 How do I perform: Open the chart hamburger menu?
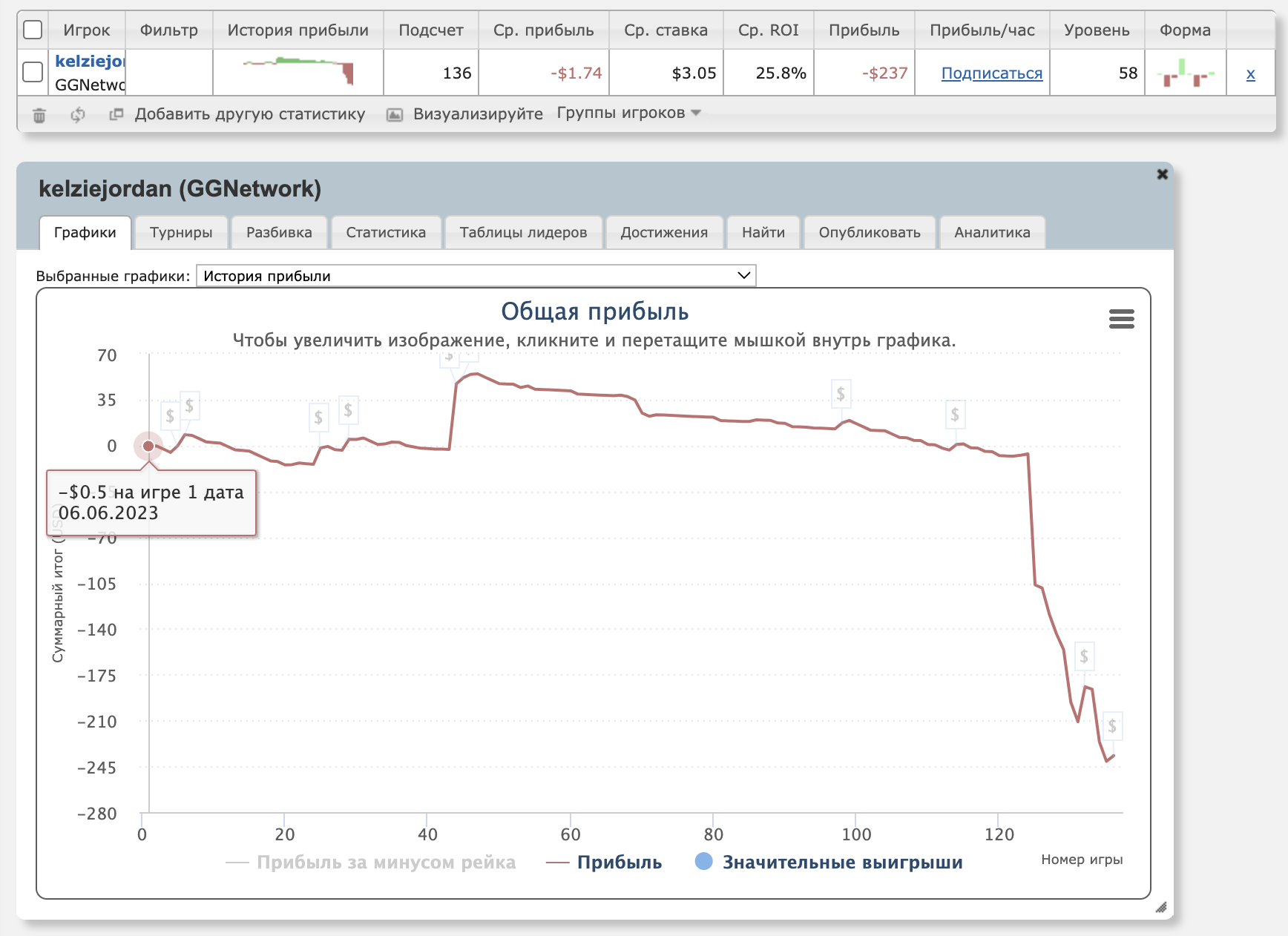click(1121, 319)
